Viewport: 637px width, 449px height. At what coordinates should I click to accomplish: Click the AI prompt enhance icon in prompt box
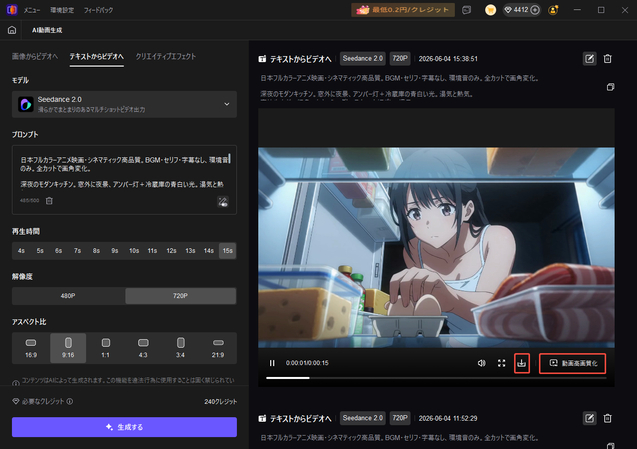click(223, 202)
